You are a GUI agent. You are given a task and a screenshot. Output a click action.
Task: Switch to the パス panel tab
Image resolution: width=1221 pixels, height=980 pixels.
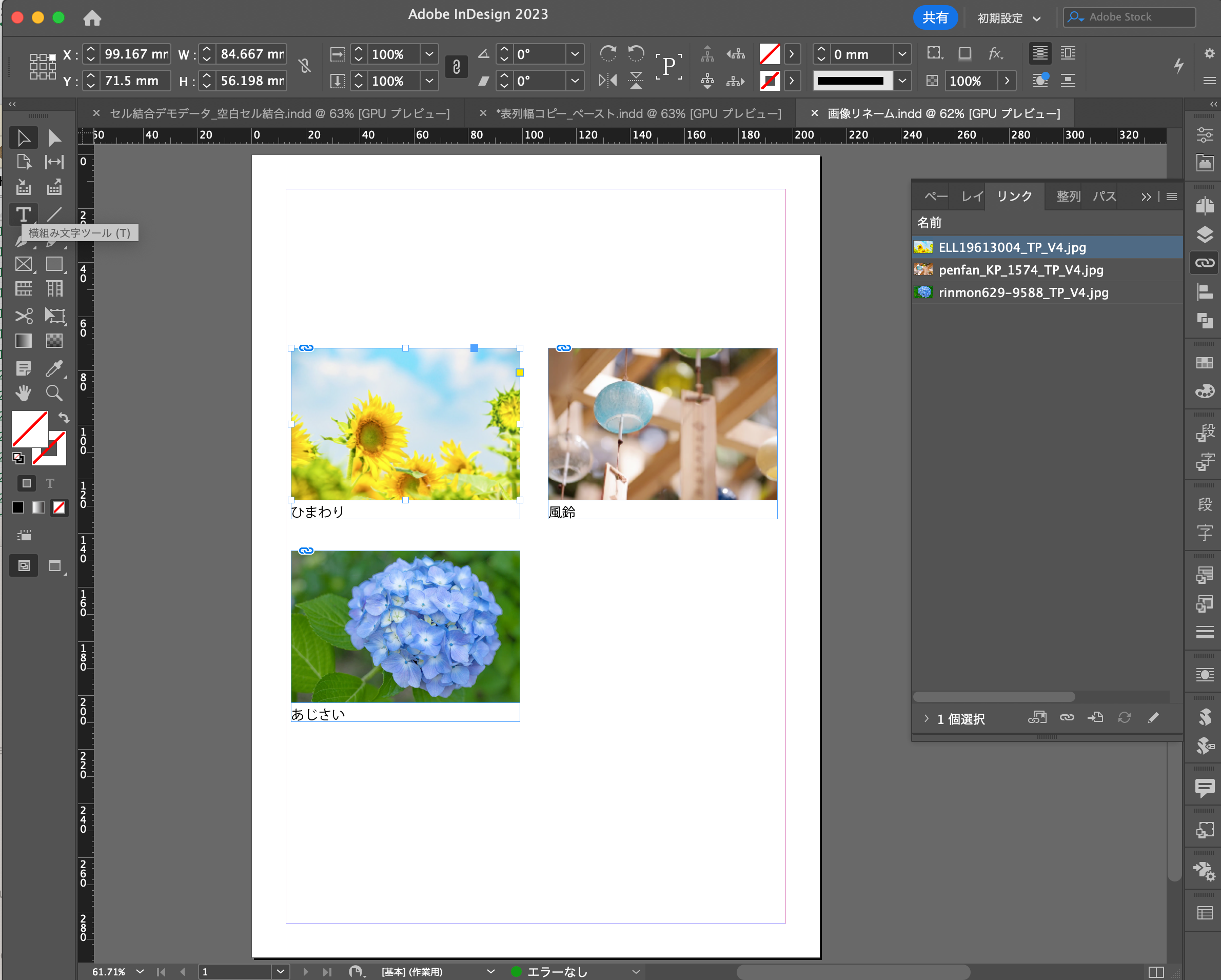click(1104, 197)
